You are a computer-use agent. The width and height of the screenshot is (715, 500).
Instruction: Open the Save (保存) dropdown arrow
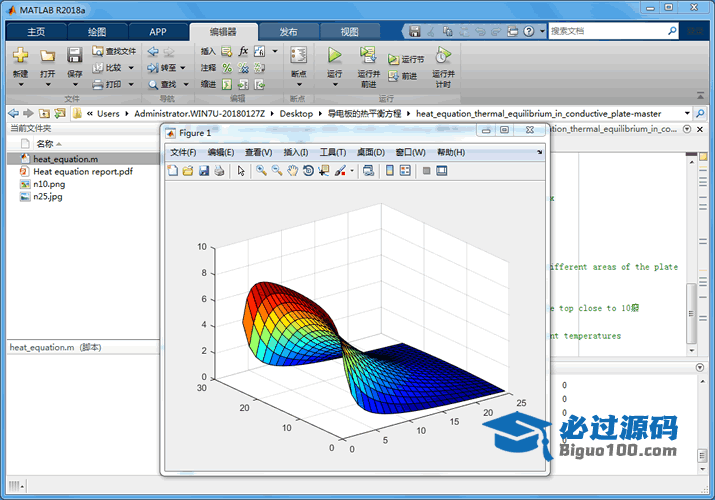pyautogui.click(x=75, y=85)
